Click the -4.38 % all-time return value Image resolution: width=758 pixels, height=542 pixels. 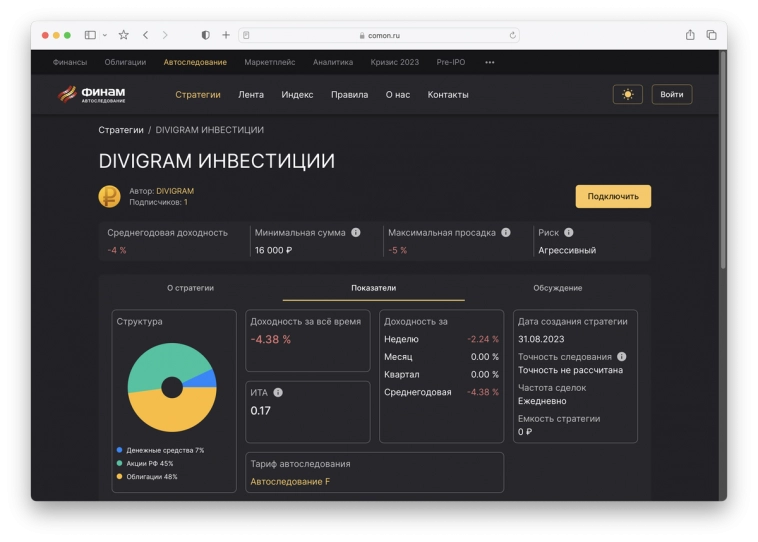(271, 339)
